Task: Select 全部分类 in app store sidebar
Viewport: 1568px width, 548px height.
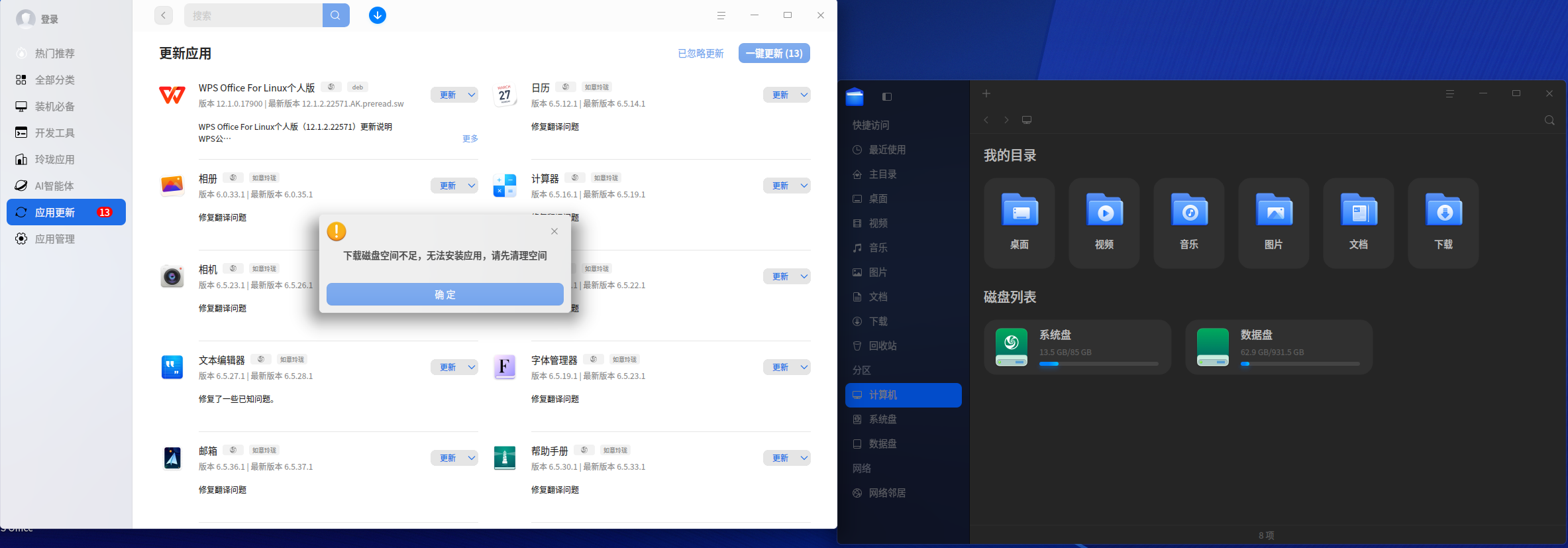Action: point(66,80)
